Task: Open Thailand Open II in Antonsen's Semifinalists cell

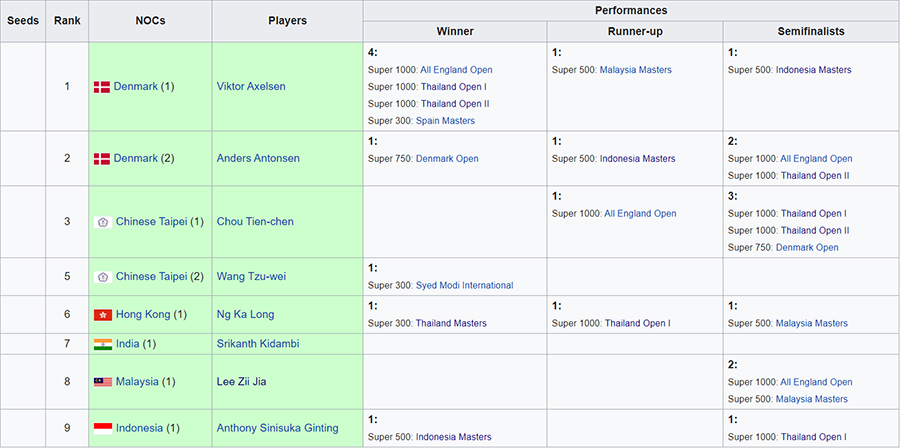Action: 815,176
